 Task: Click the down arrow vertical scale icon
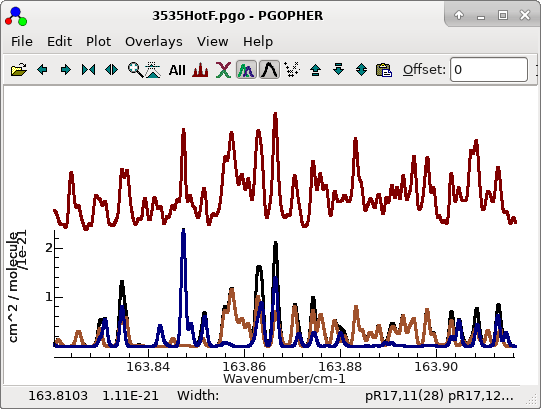tap(338, 69)
